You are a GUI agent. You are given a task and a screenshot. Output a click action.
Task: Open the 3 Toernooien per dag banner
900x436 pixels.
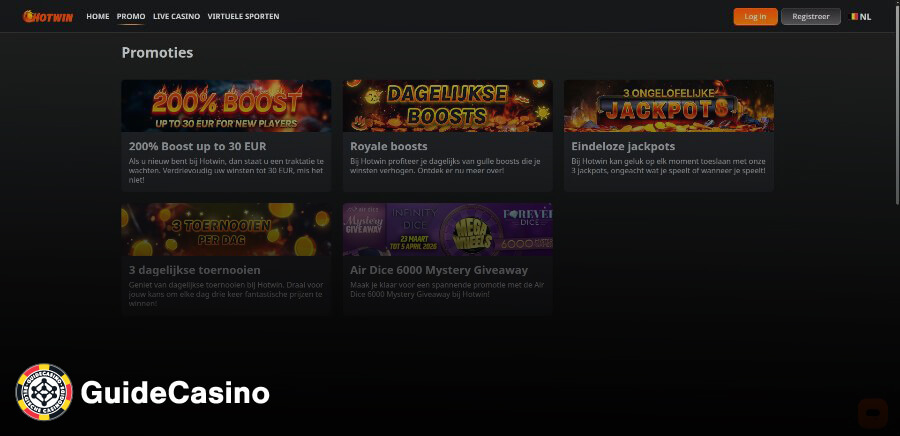[226, 229]
